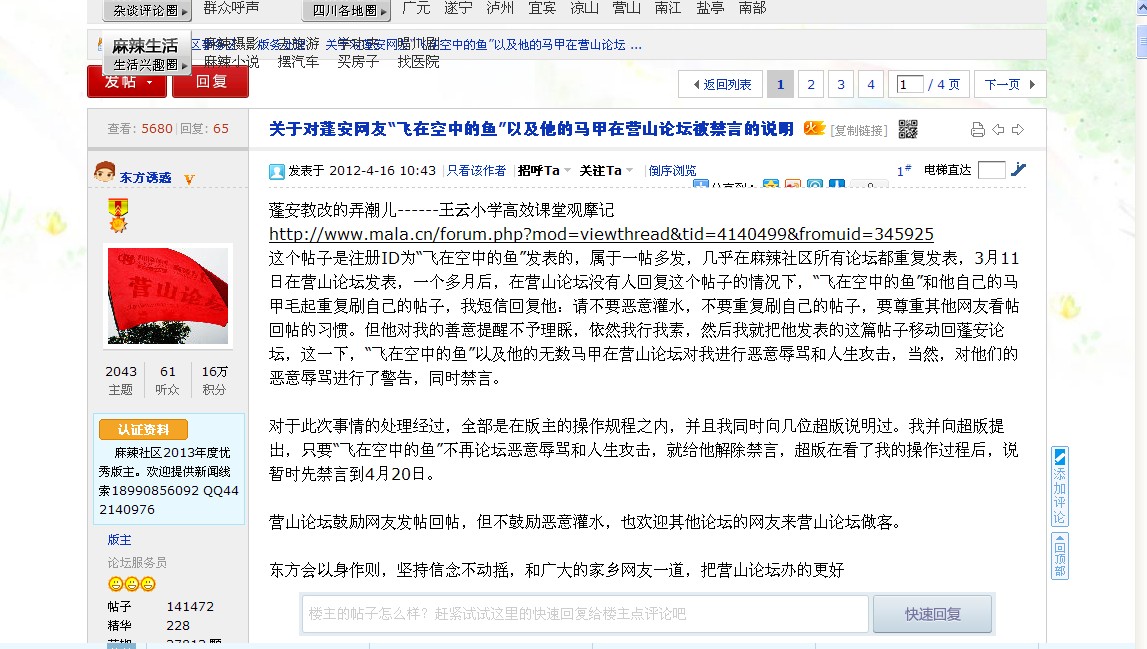Expand the 招呼Ta dropdown
Image resolution: width=1147 pixels, height=649 pixels.
click(544, 171)
